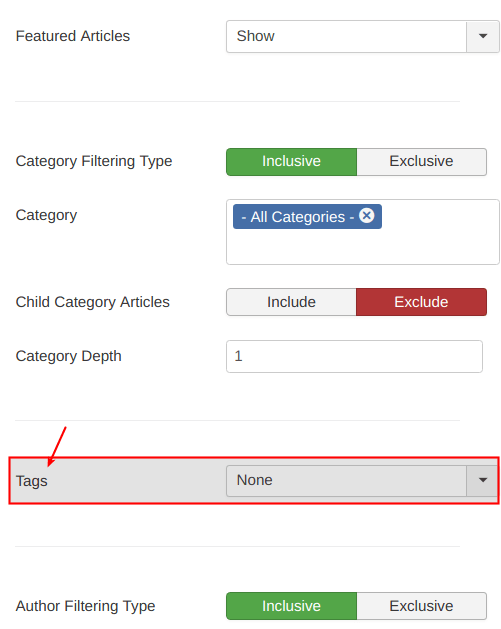Open the Featured Articles dropdown arrow
501x629 pixels.
point(483,37)
